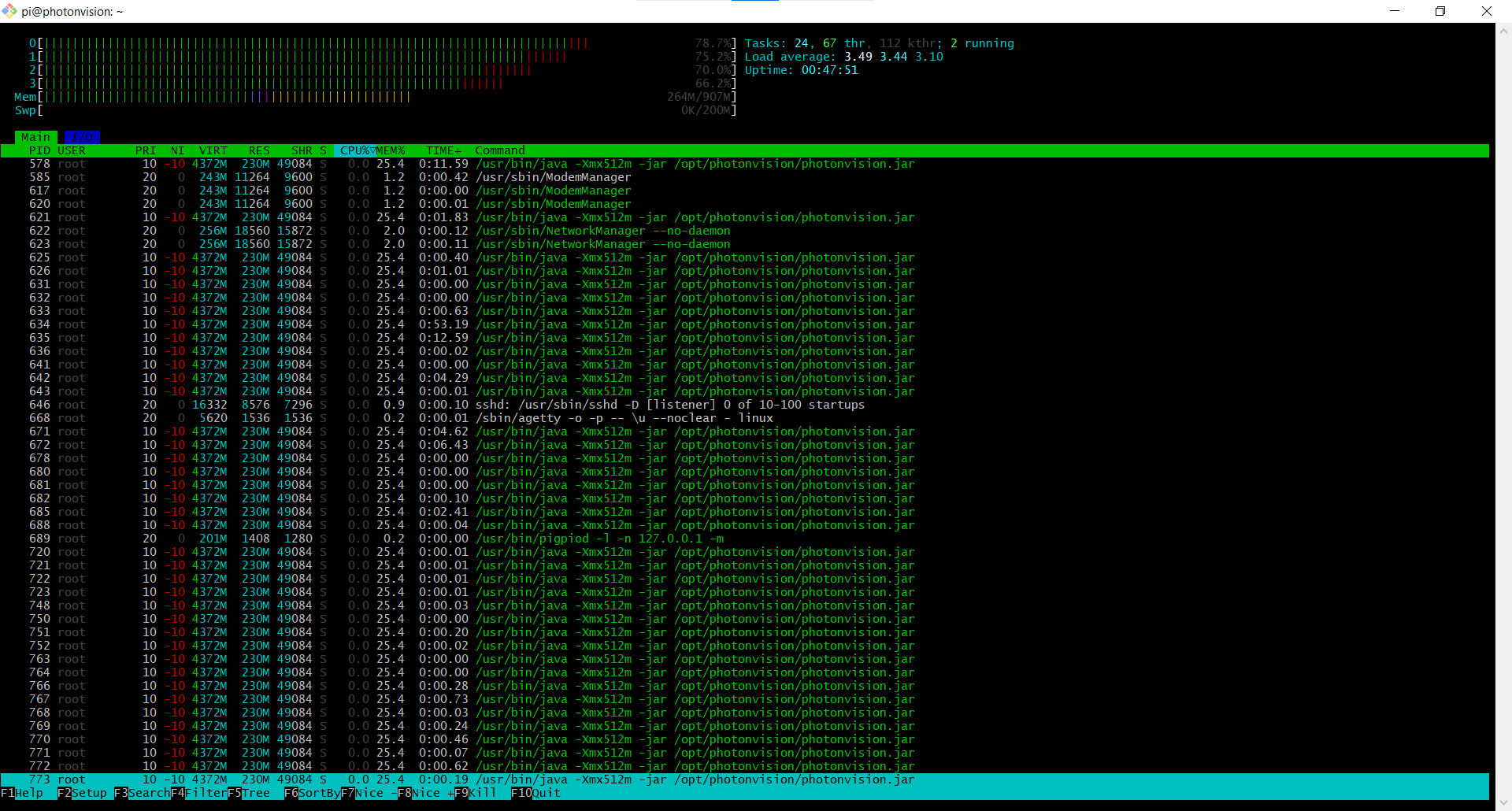Select java process row PID 634
Image resolution: width=1512 pixels, height=811 pixels.
coord(745,324)
